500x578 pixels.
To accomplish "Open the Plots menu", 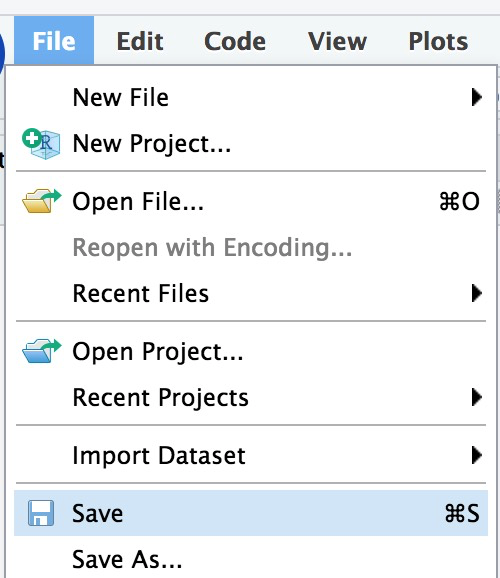I will click(438, 41).
